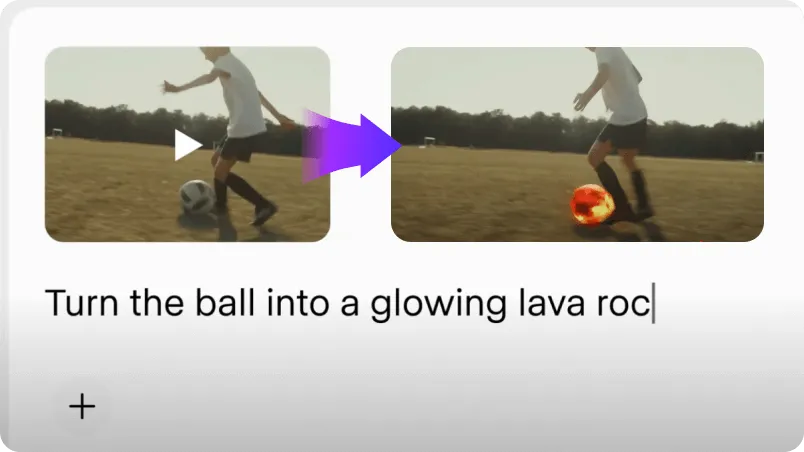Place cursor after 'roc' at prompt end

(x=653, y=303)
